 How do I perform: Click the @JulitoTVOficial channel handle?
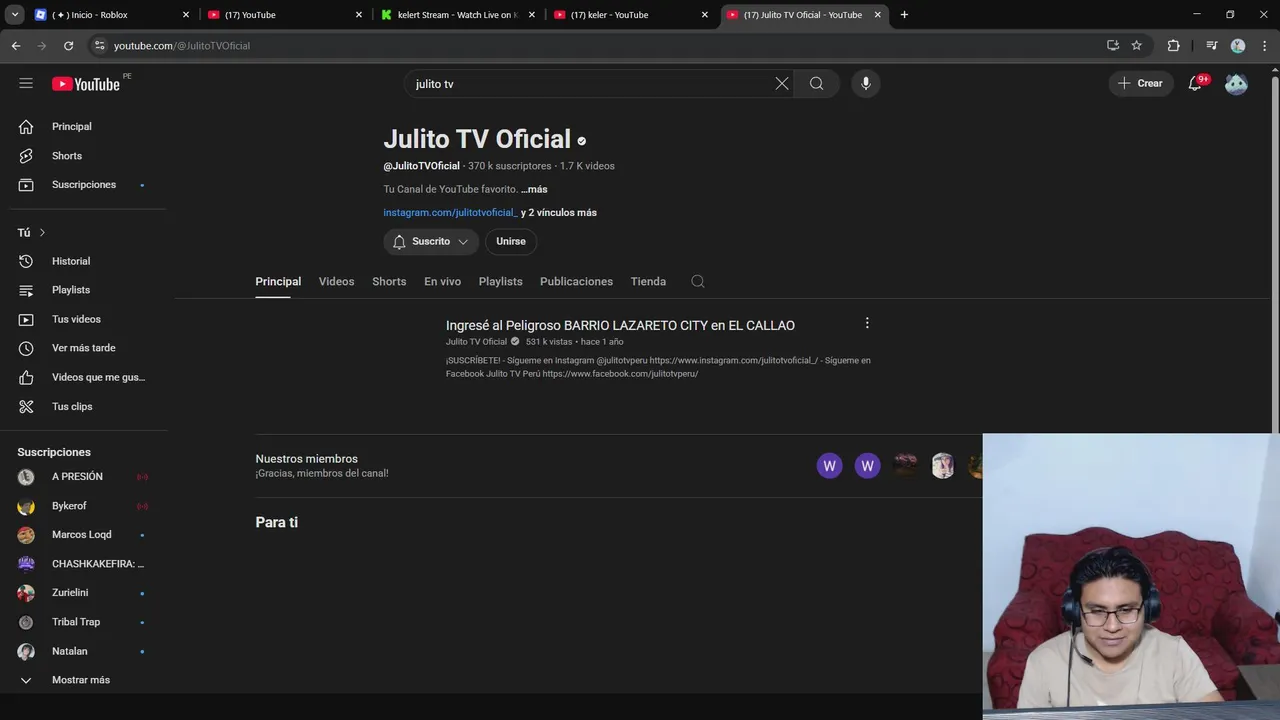coord(421,166)
